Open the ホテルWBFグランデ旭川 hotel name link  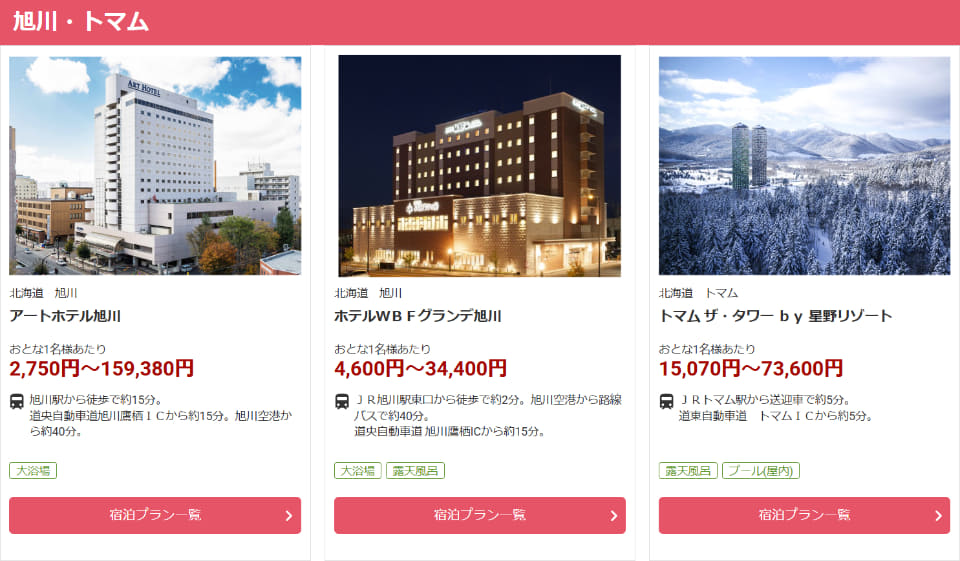coord(418,316)
